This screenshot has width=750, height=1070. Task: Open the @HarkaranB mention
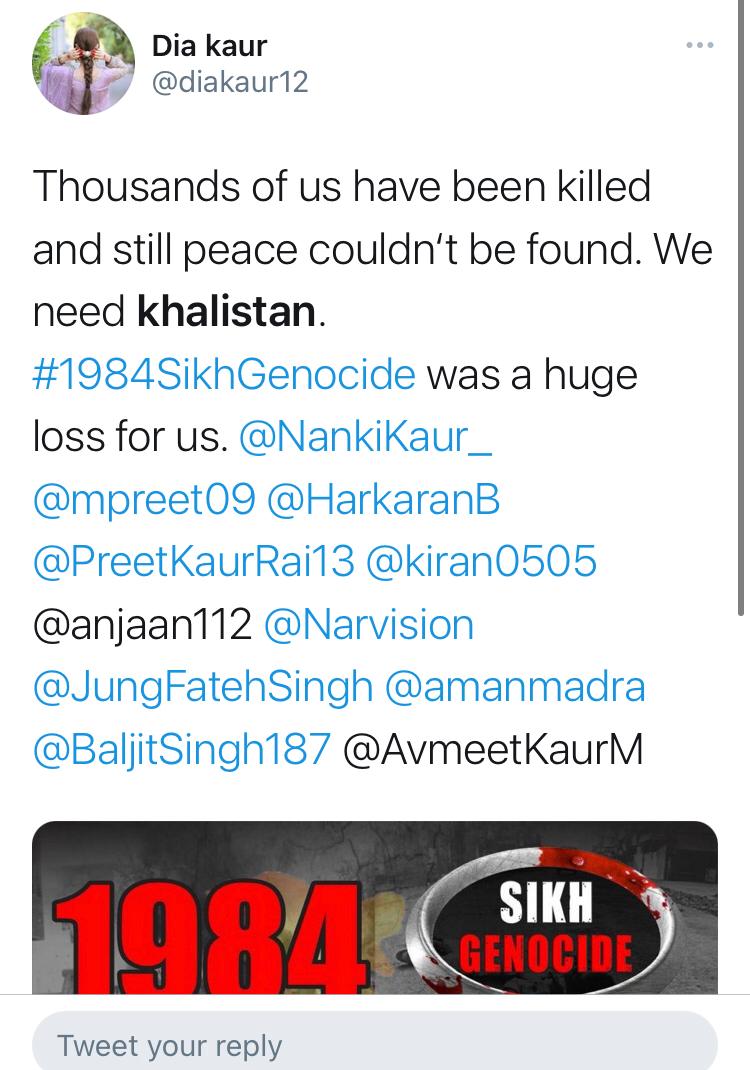[x=384, y=500]
